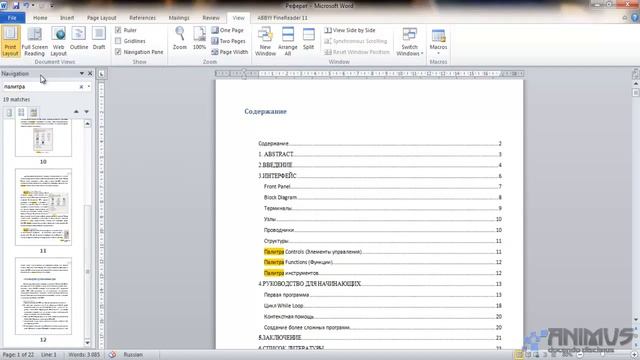Open the ABBYY FineReader 11 tab
Viewport: 640px width, 360px height.
[x=282, y=18]
